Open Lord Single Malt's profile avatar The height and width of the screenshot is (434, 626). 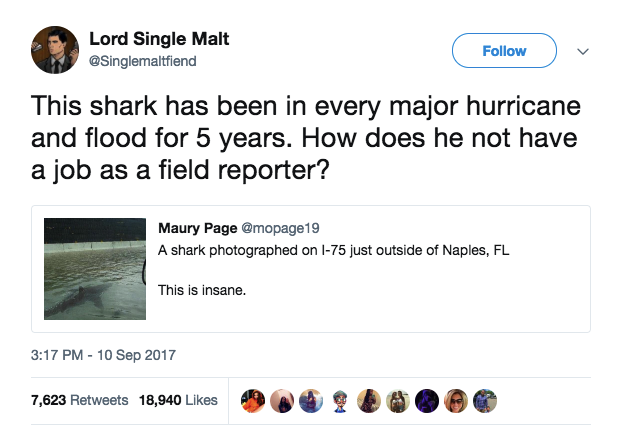pos(55,50)
